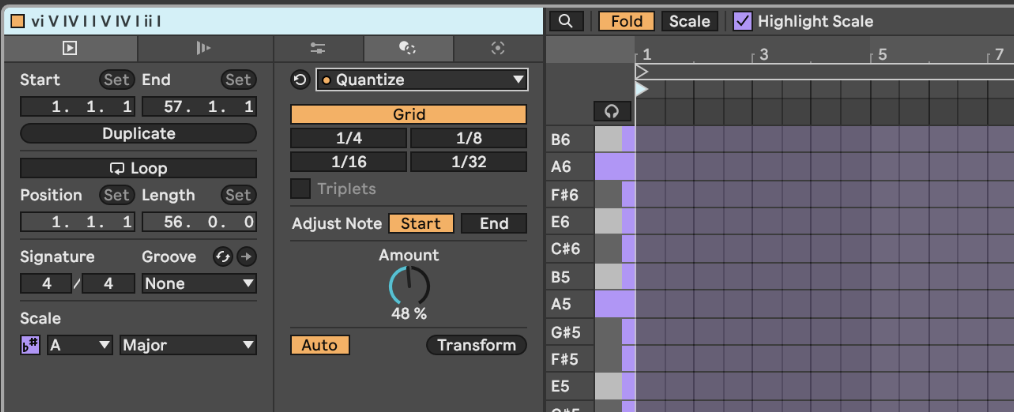Click the hot-swap groove icon
The width and height of the screenshot is (1014, 412).
click(223, 257)
